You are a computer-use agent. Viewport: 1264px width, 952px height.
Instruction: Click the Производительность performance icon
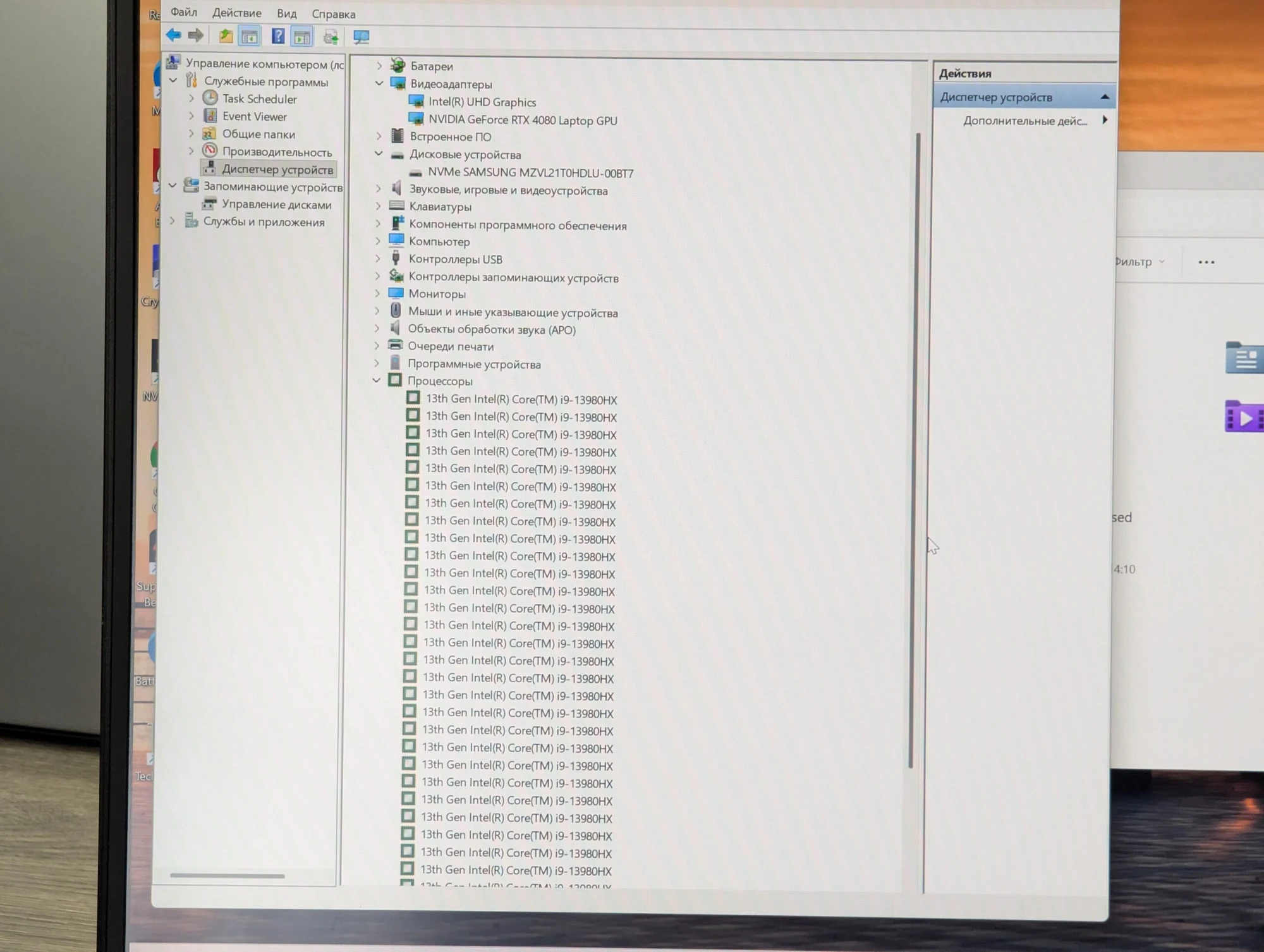point(210,151)
